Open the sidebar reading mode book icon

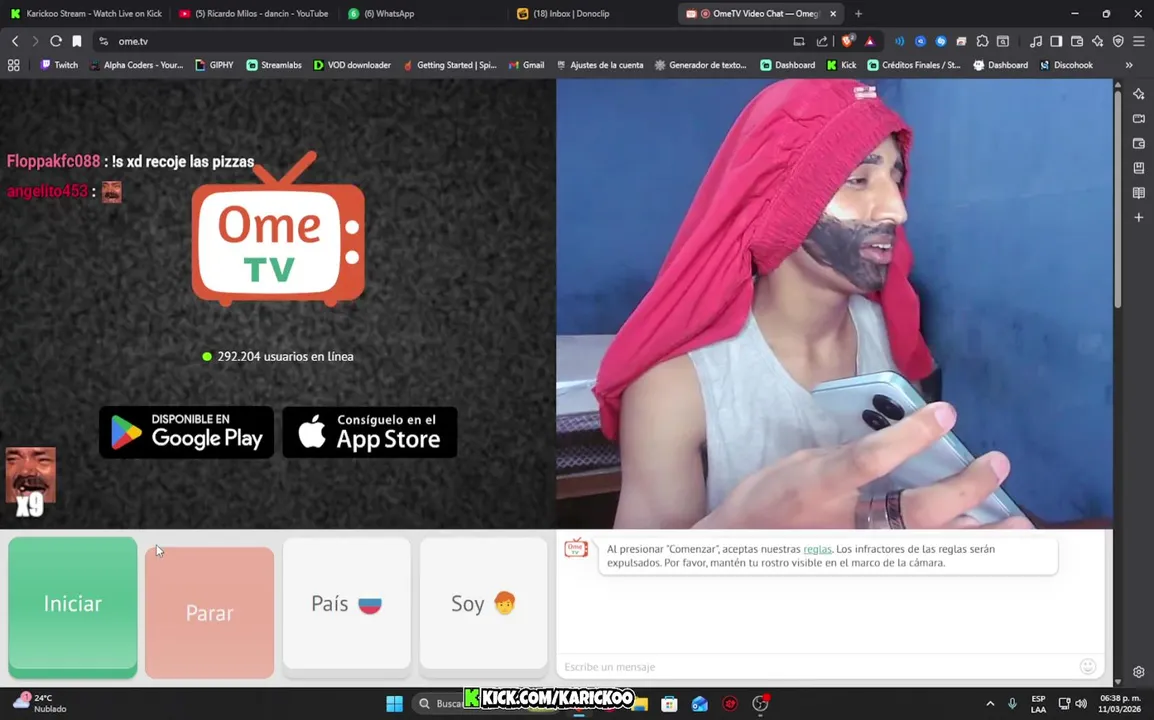(1139, 193)
